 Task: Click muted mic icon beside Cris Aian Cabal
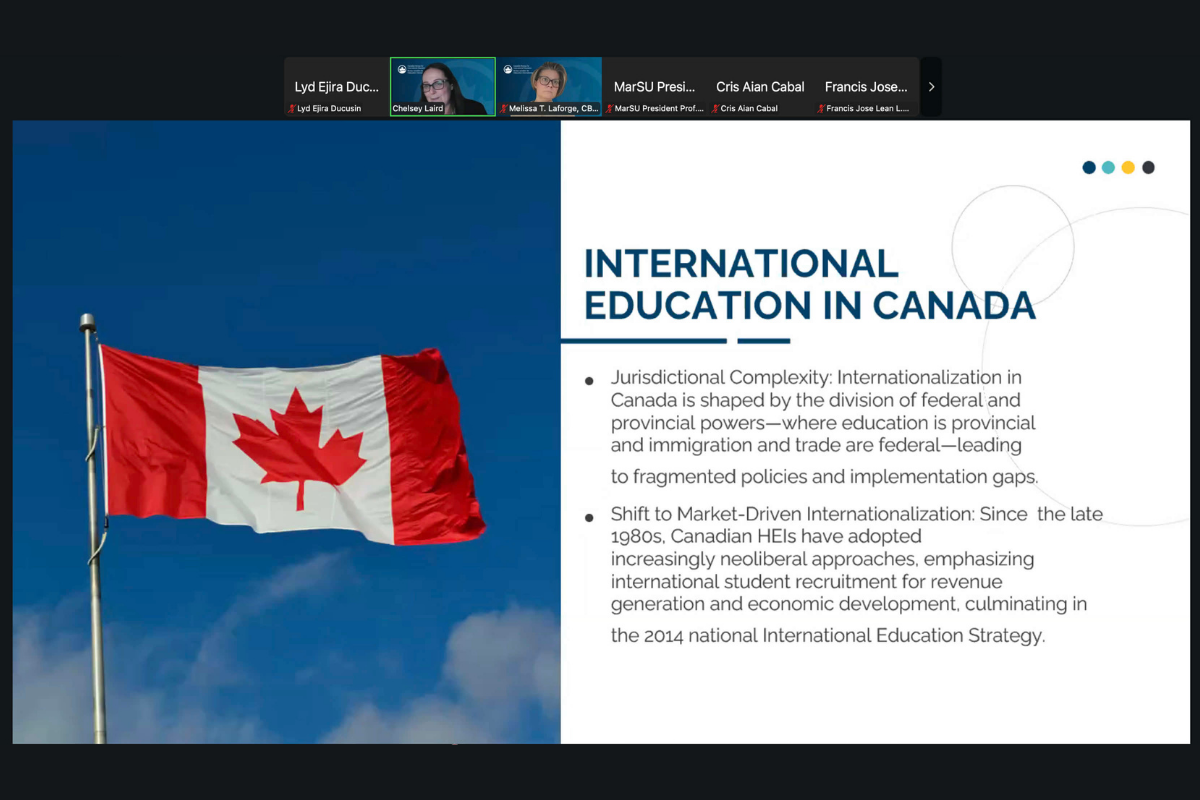pos(716,109)
